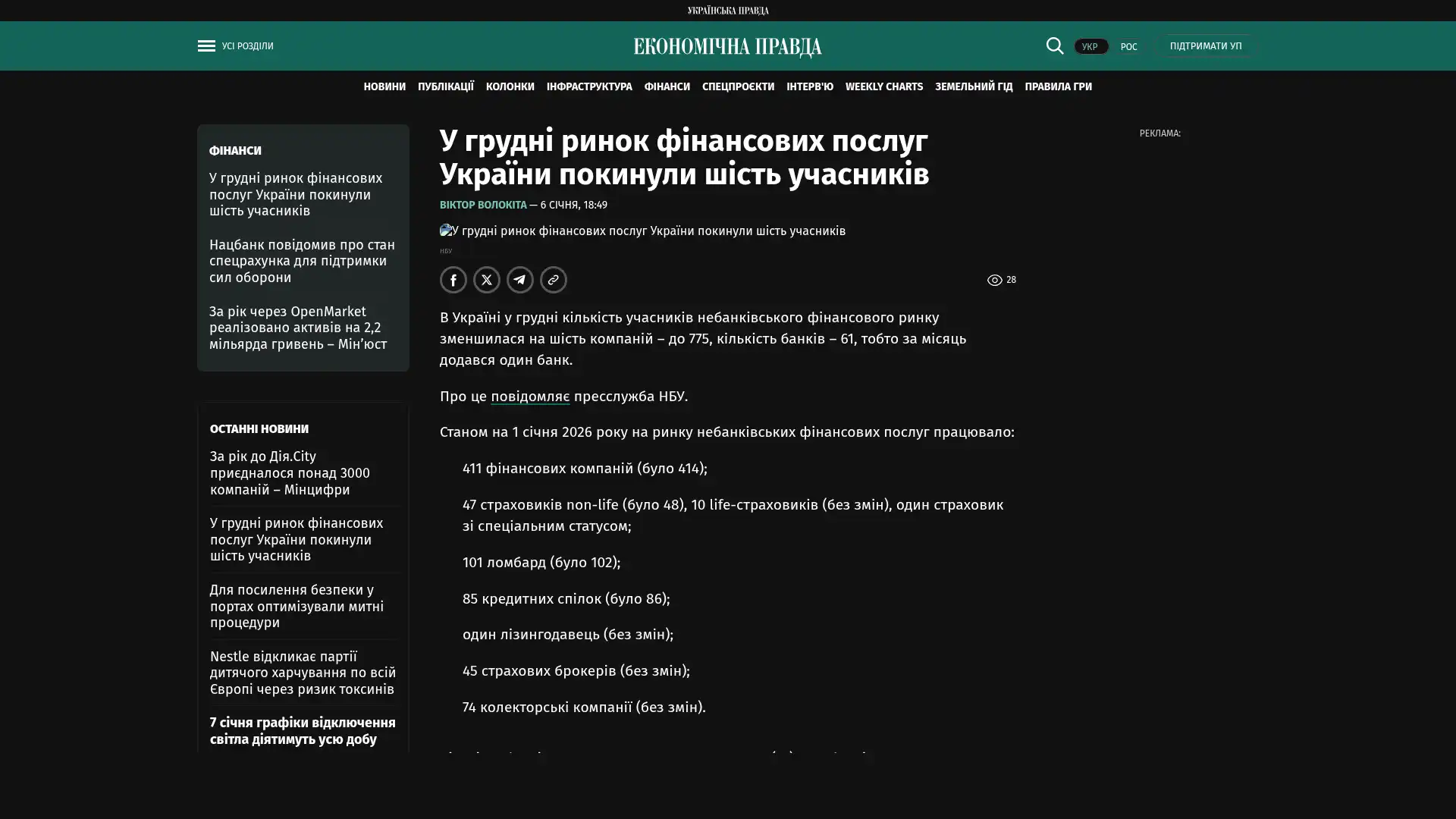This screenshot has width=1456, height=819.
Task: Switch language to УКР
Action: (1090, 47)
